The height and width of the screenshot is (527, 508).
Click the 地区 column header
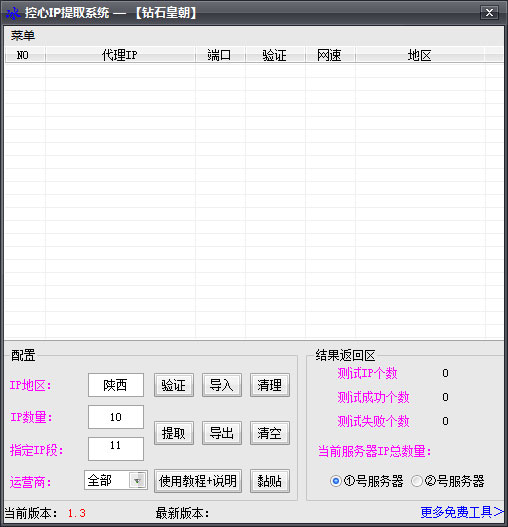point(420,55)
